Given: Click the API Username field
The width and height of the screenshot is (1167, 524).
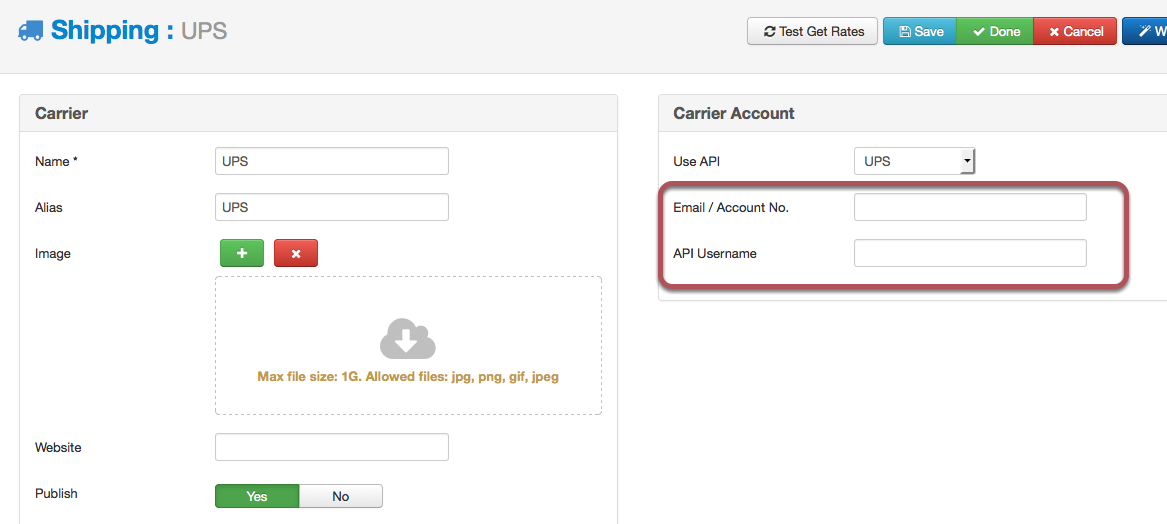Looking at the screenshot, I should coord(970,253).
